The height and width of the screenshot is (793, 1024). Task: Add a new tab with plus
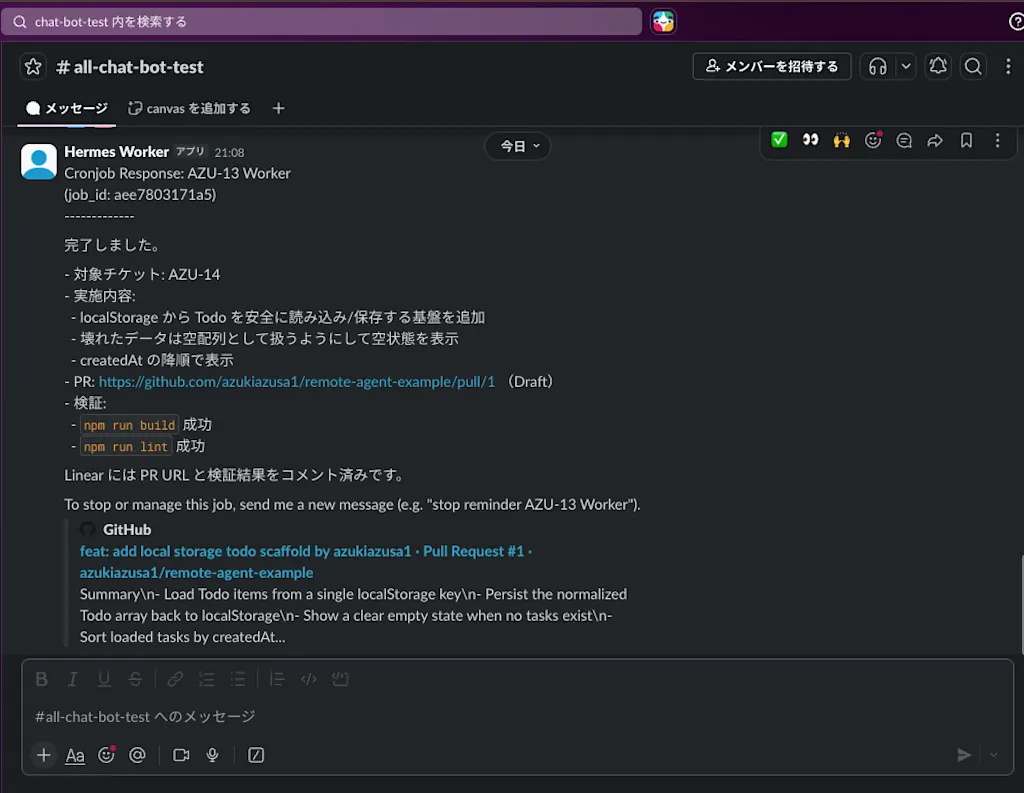coord(278,108)
